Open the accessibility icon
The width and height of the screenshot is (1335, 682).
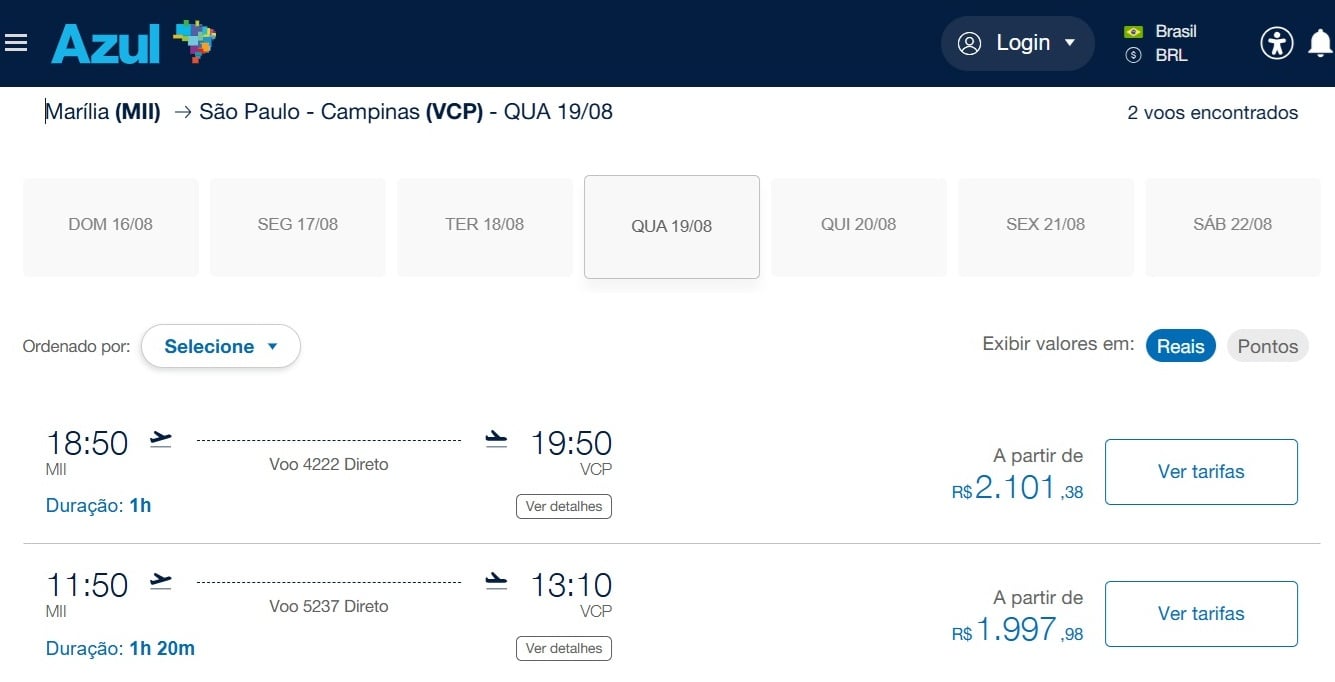click(x=1276, y=43)
